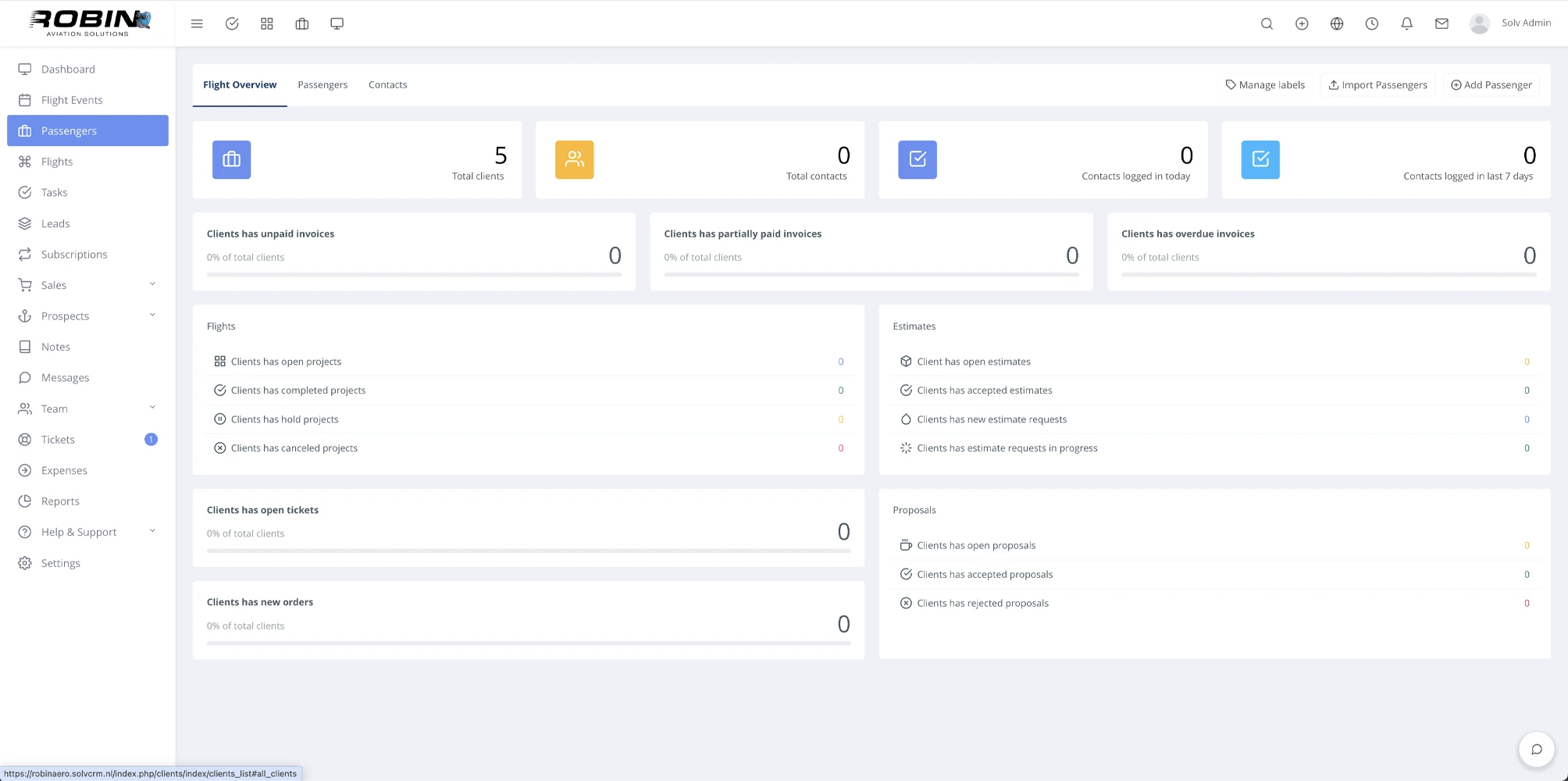Open the language globe icon
Image resolution: width=1568 pixels, height=781 pixels.
pyautogui.click(x=1337, y=23)
